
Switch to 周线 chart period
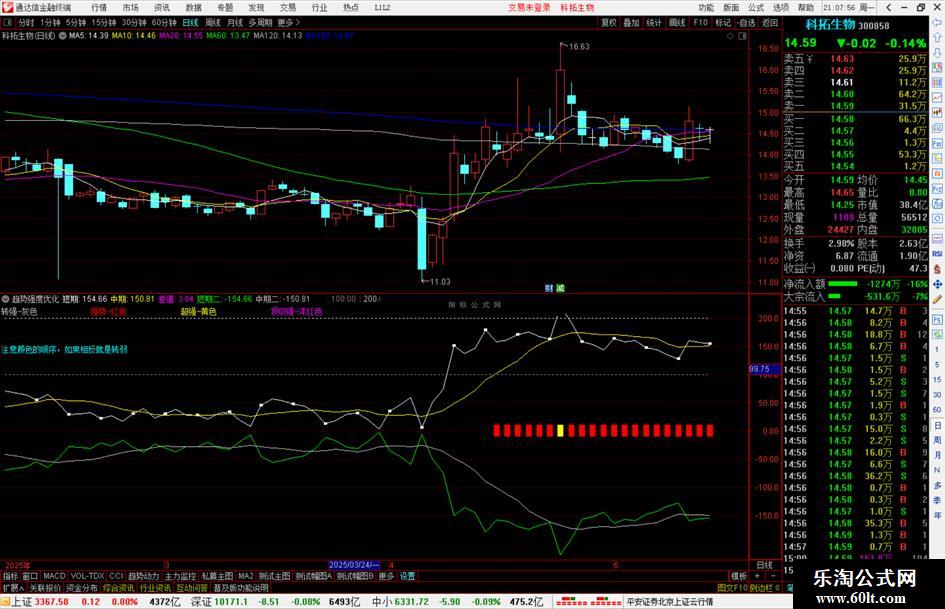click(x=213, y=22)
